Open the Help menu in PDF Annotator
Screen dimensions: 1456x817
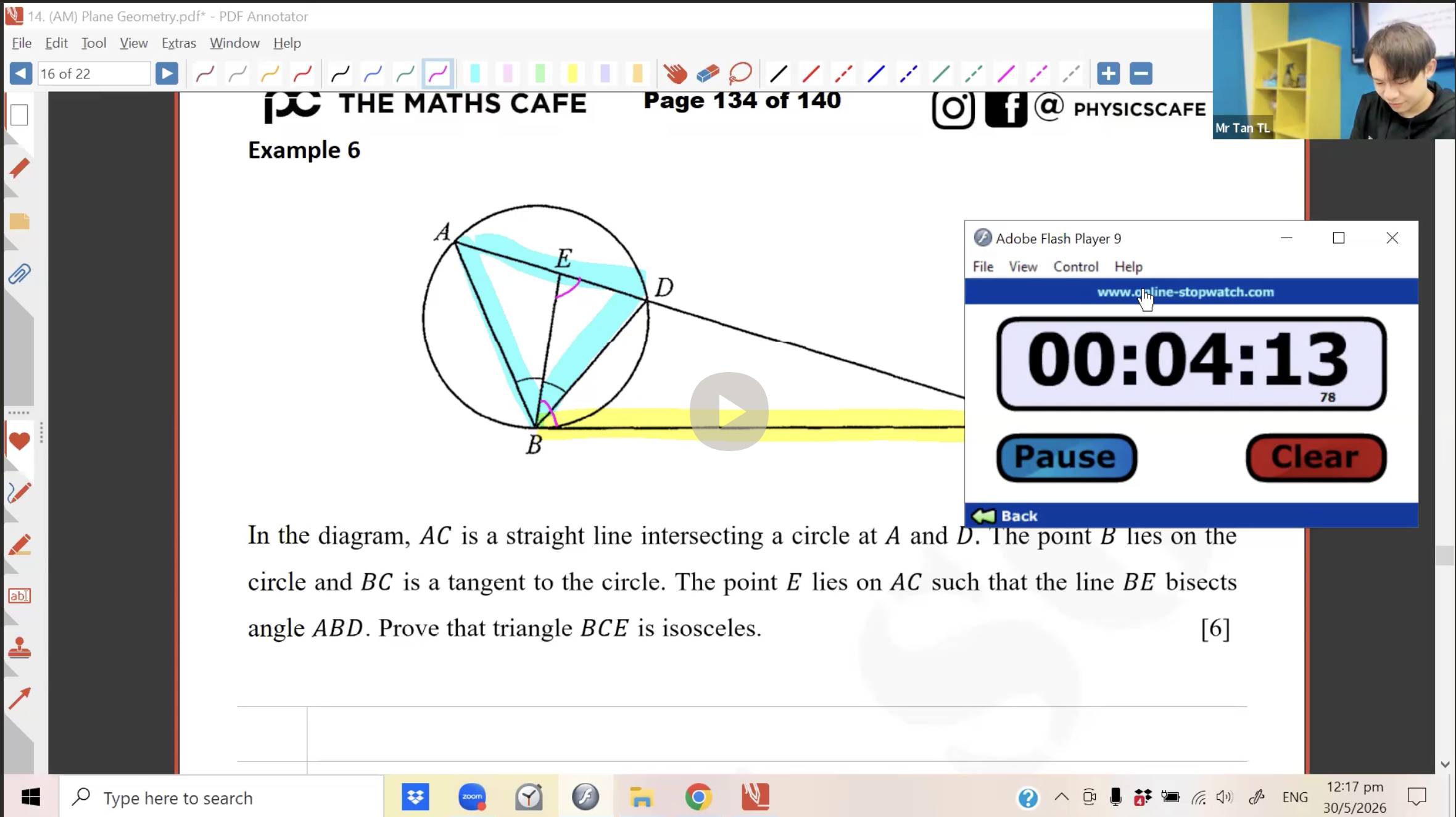(287, 43)
